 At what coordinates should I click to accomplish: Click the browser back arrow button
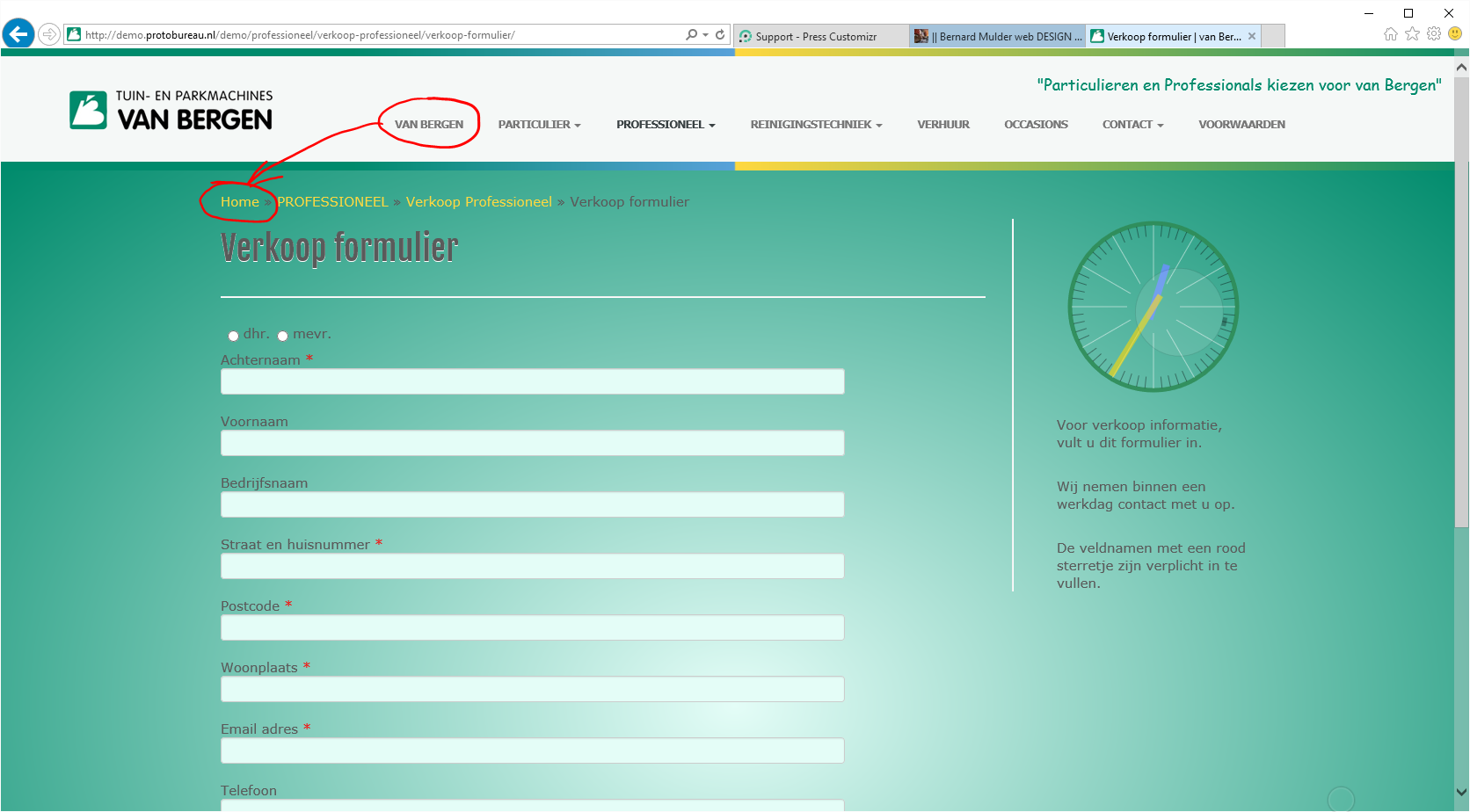pyautogui.click(x=18, y=34)
